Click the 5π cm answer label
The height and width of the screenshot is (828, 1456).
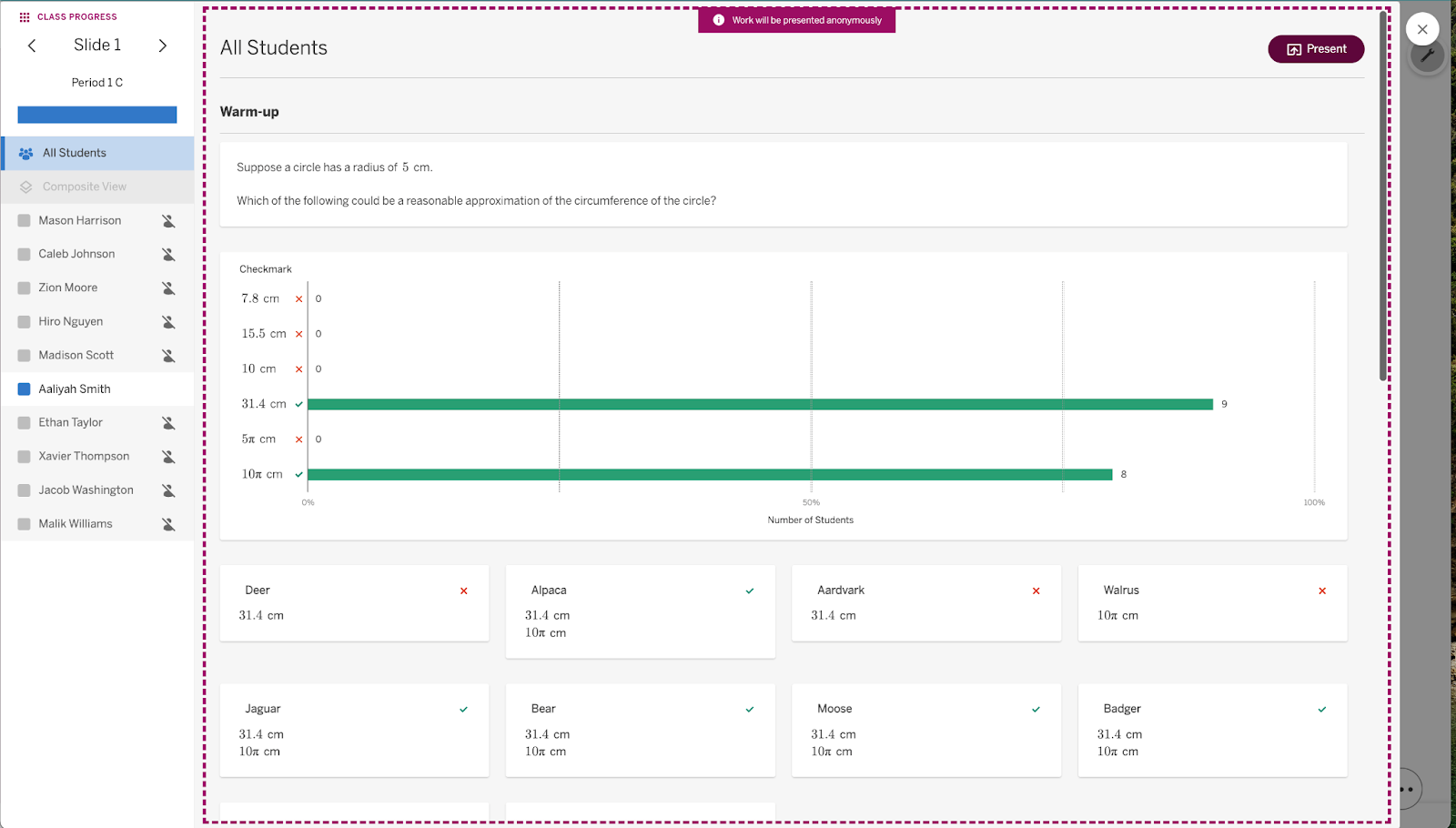[x=258, y=439]
